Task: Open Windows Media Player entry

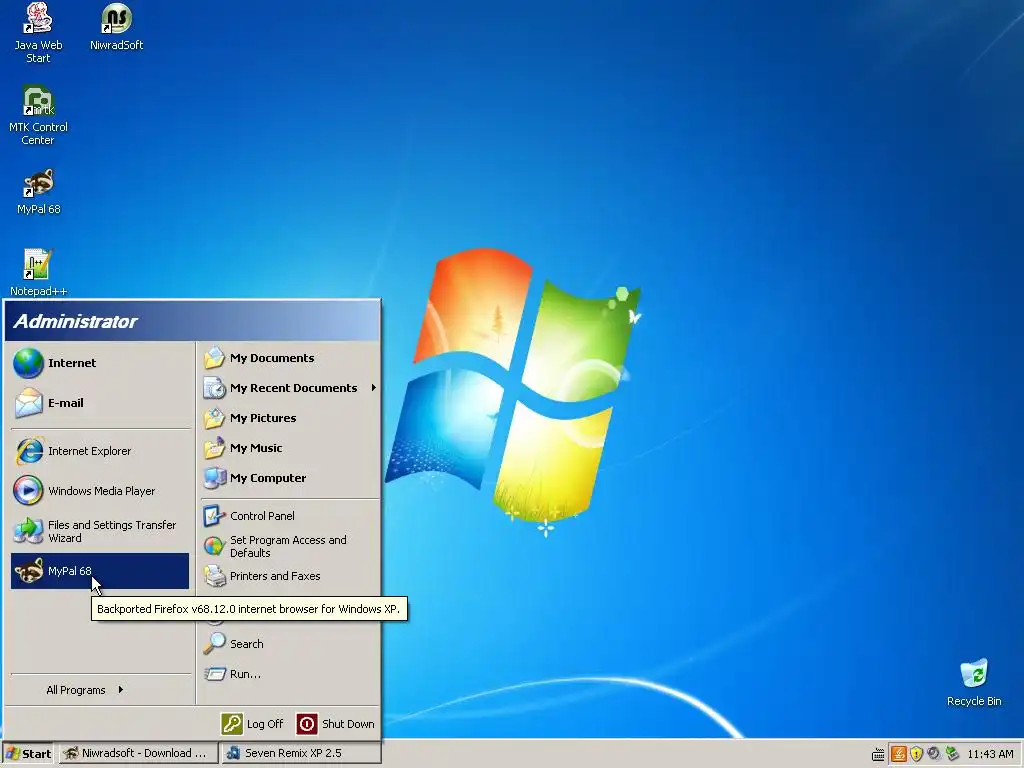Action: tap(101, 491)
